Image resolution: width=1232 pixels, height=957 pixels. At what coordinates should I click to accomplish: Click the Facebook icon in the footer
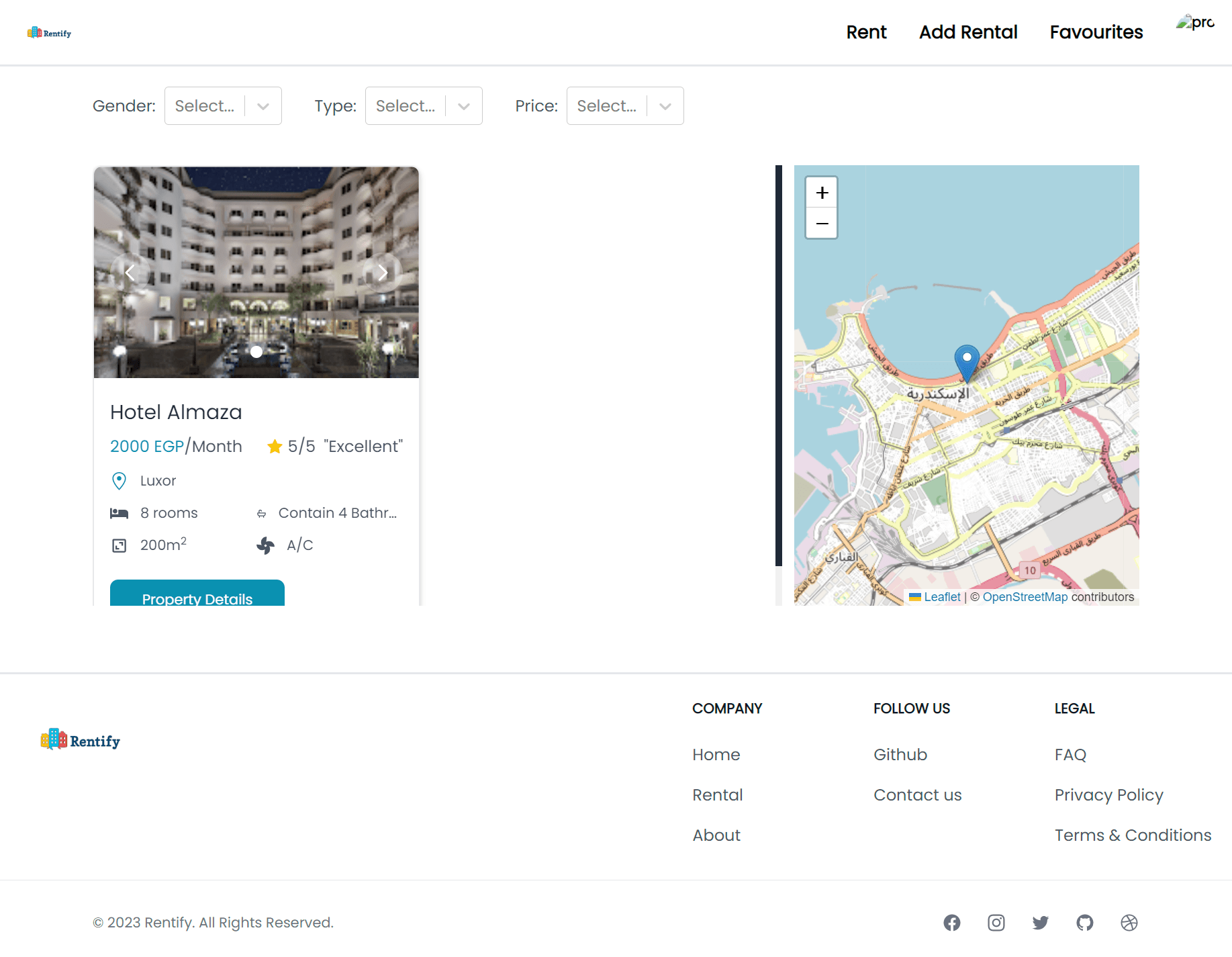tap(951, 923)
